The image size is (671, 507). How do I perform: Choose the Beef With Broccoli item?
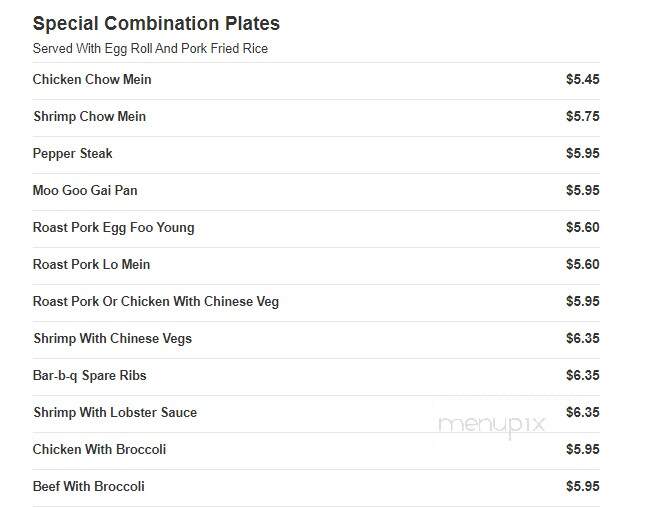[89, 486]
